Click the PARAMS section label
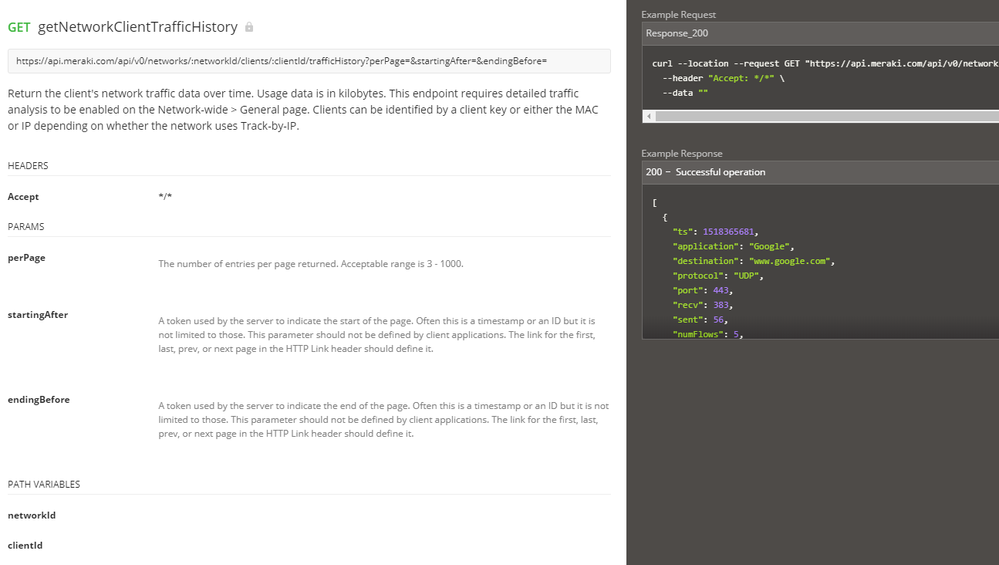Image resolution: width=999 pixels, height=565 pixels. point(26,227)
